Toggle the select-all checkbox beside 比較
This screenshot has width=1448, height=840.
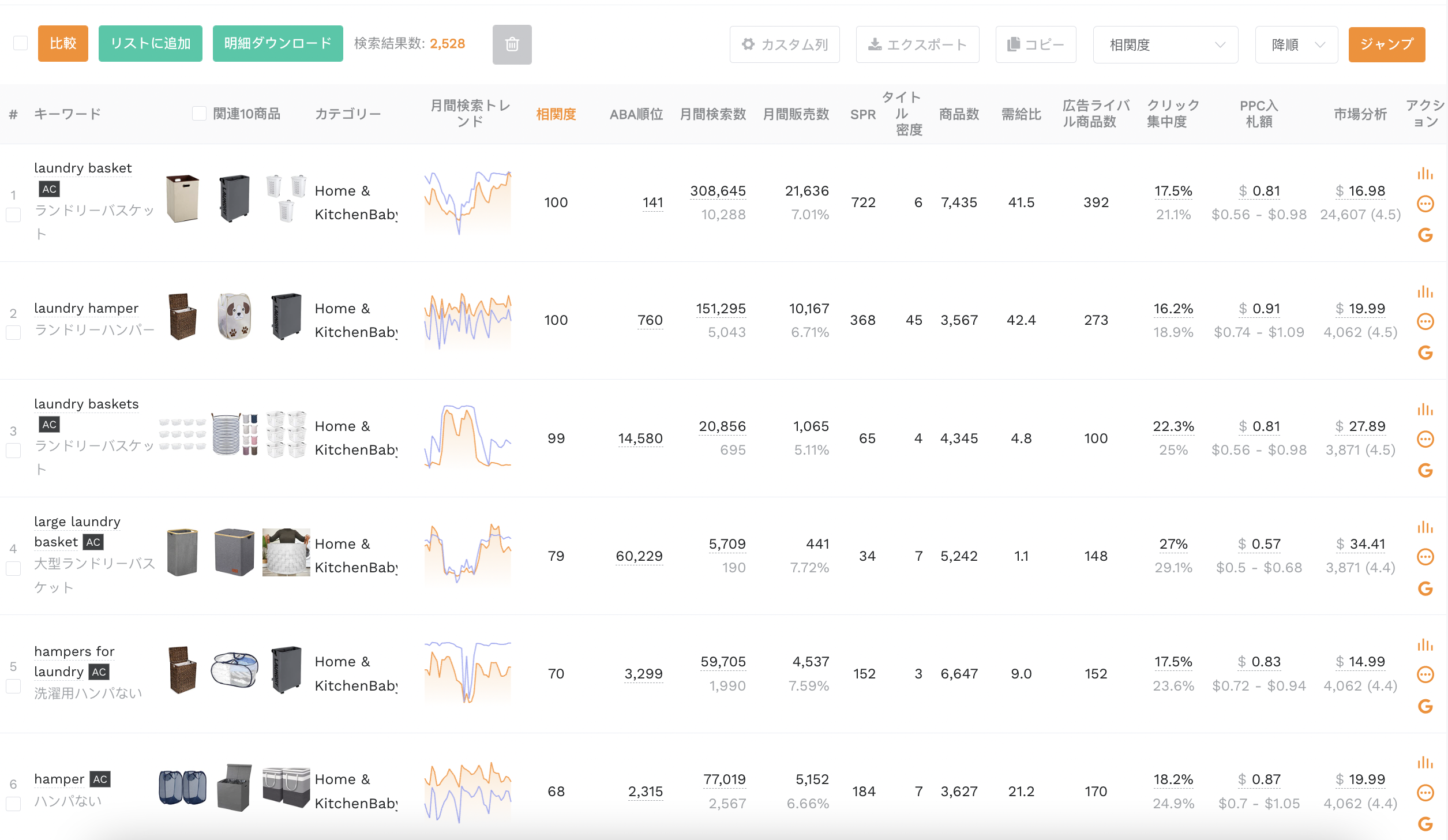[x=20, y=43]
